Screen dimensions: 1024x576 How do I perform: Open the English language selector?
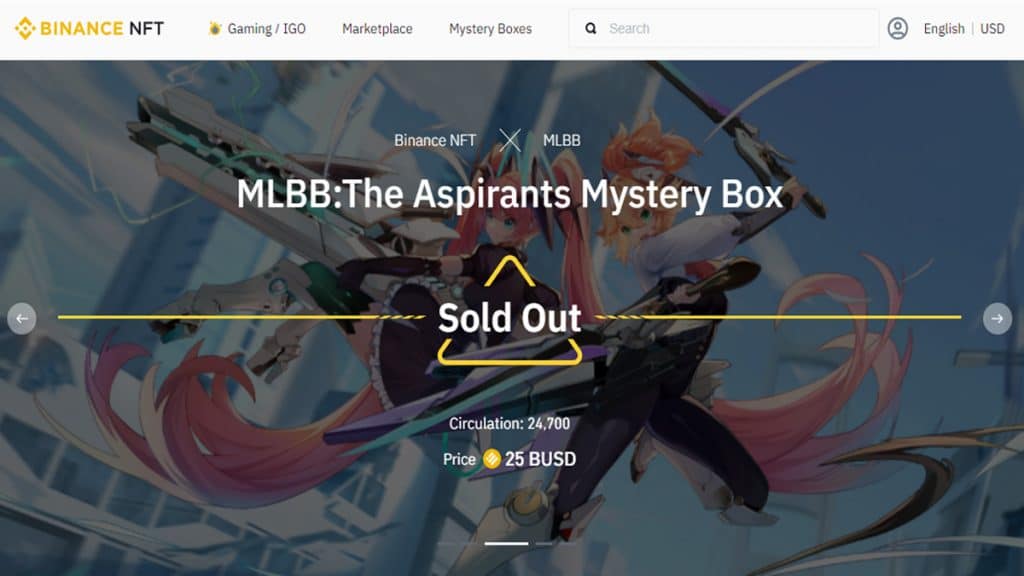(x=944, y=29)
